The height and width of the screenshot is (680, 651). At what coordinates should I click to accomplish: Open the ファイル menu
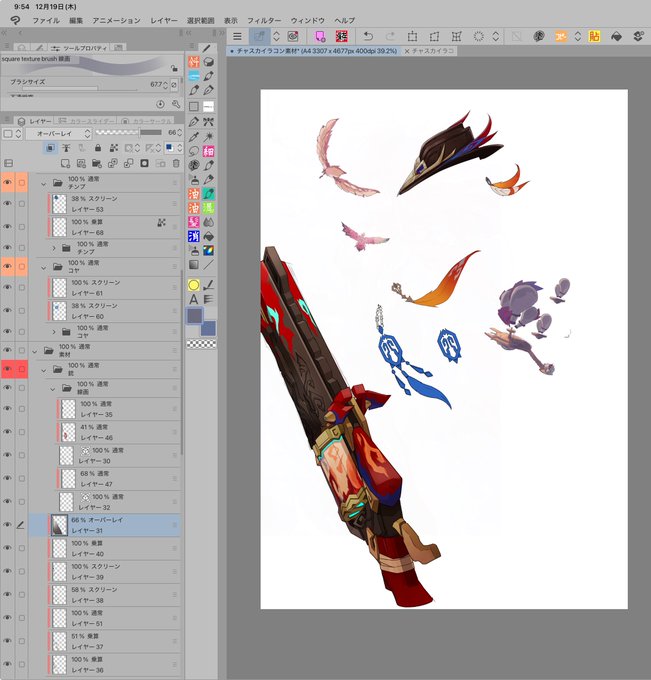[46, 20]
